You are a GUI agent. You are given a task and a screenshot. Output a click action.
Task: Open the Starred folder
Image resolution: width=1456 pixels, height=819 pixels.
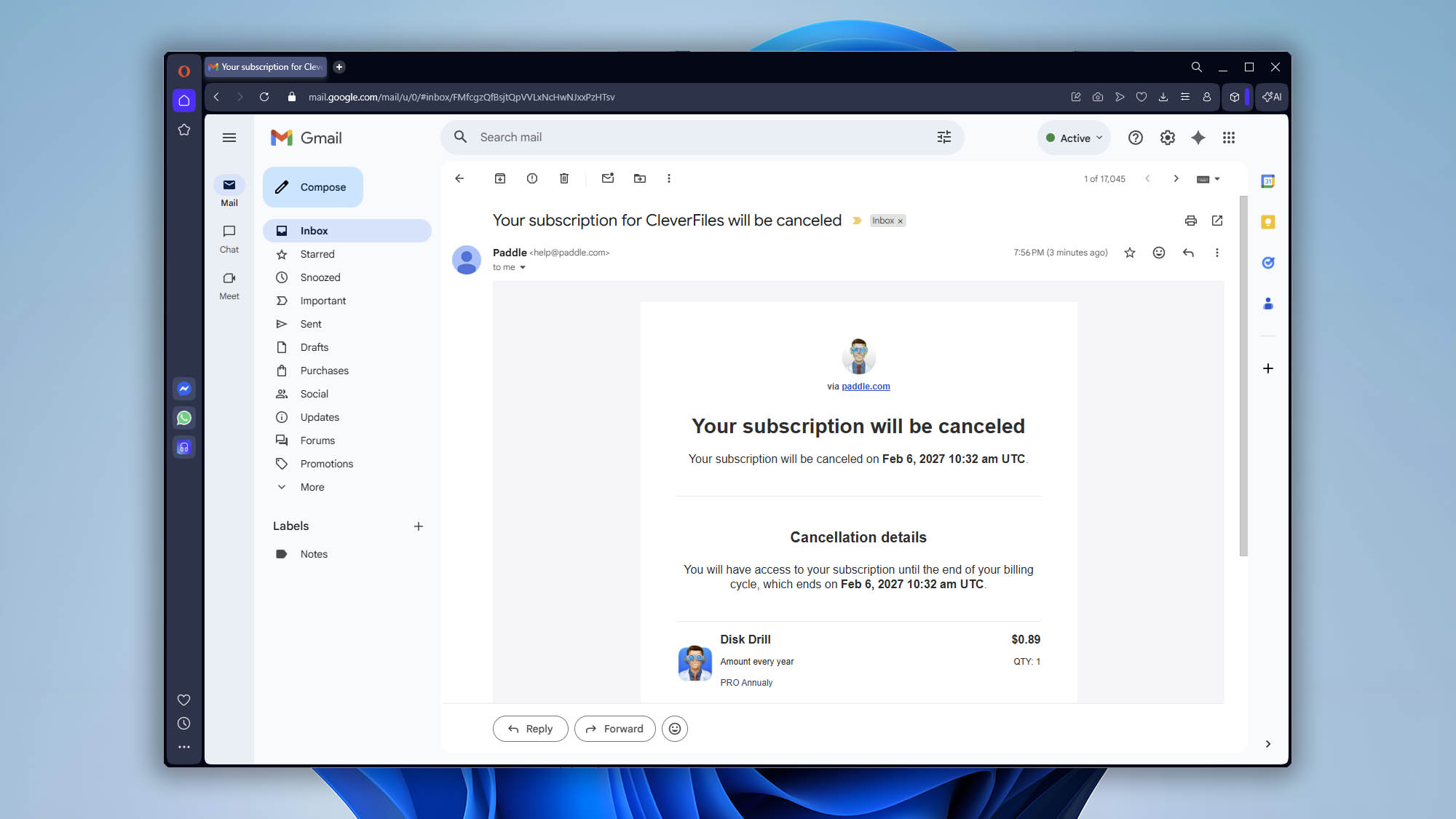click(347, 254)
